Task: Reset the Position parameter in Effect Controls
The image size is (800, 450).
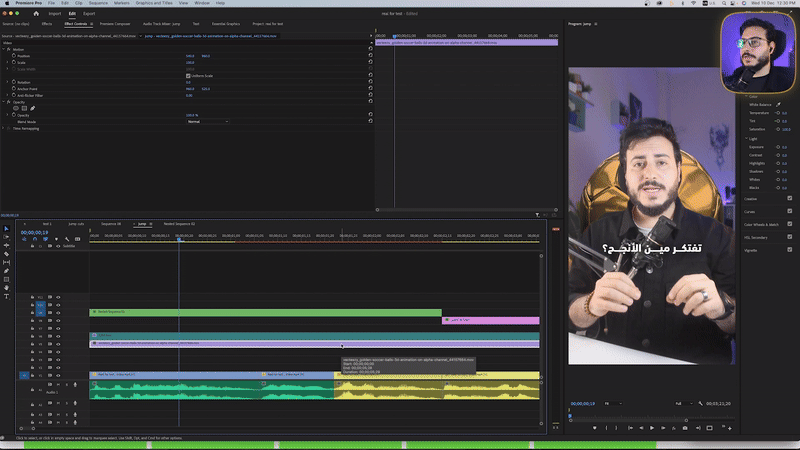Action: [x=370, y=55]
